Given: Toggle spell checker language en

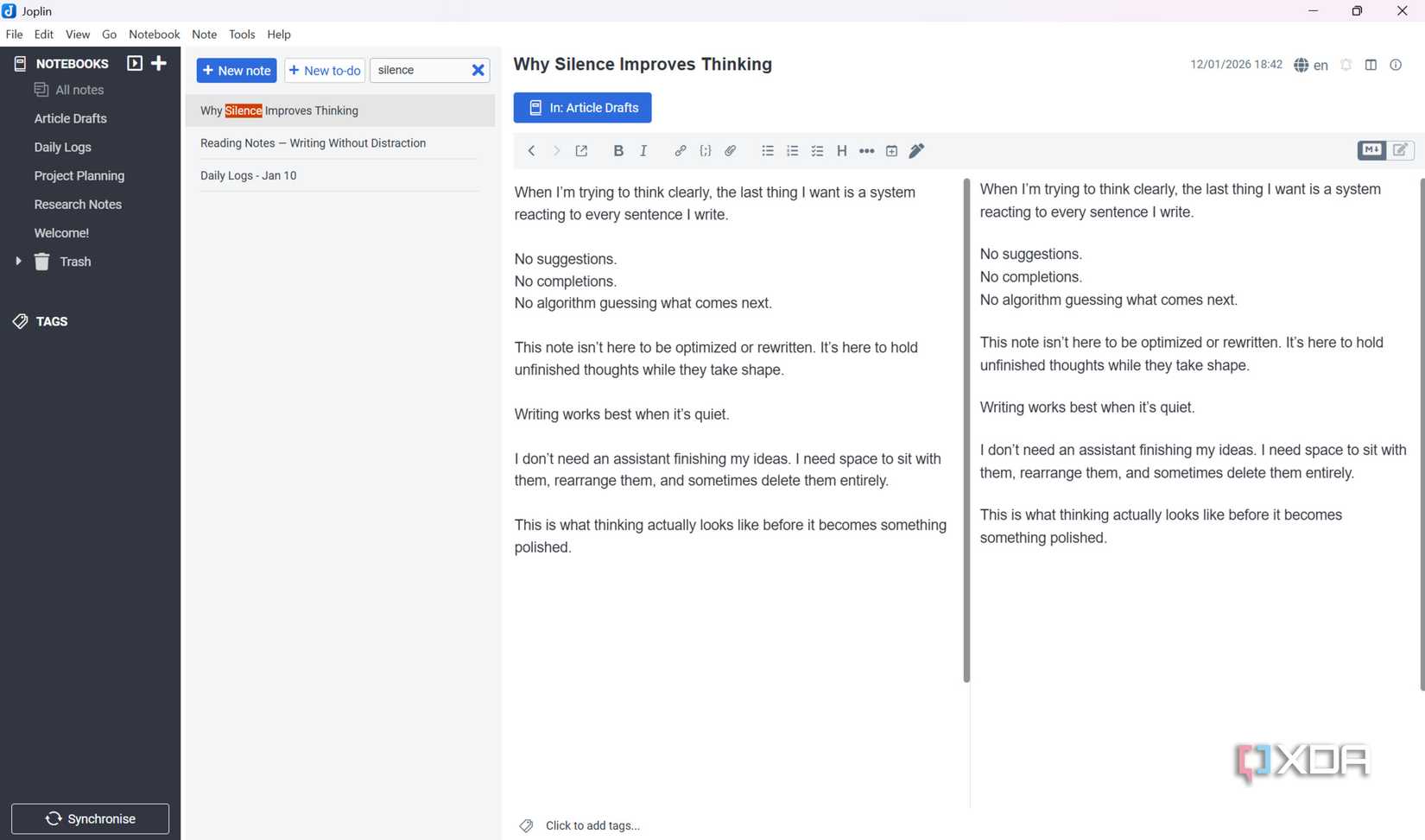Looking at the screenshot, I should click(x=1311, y=65).
